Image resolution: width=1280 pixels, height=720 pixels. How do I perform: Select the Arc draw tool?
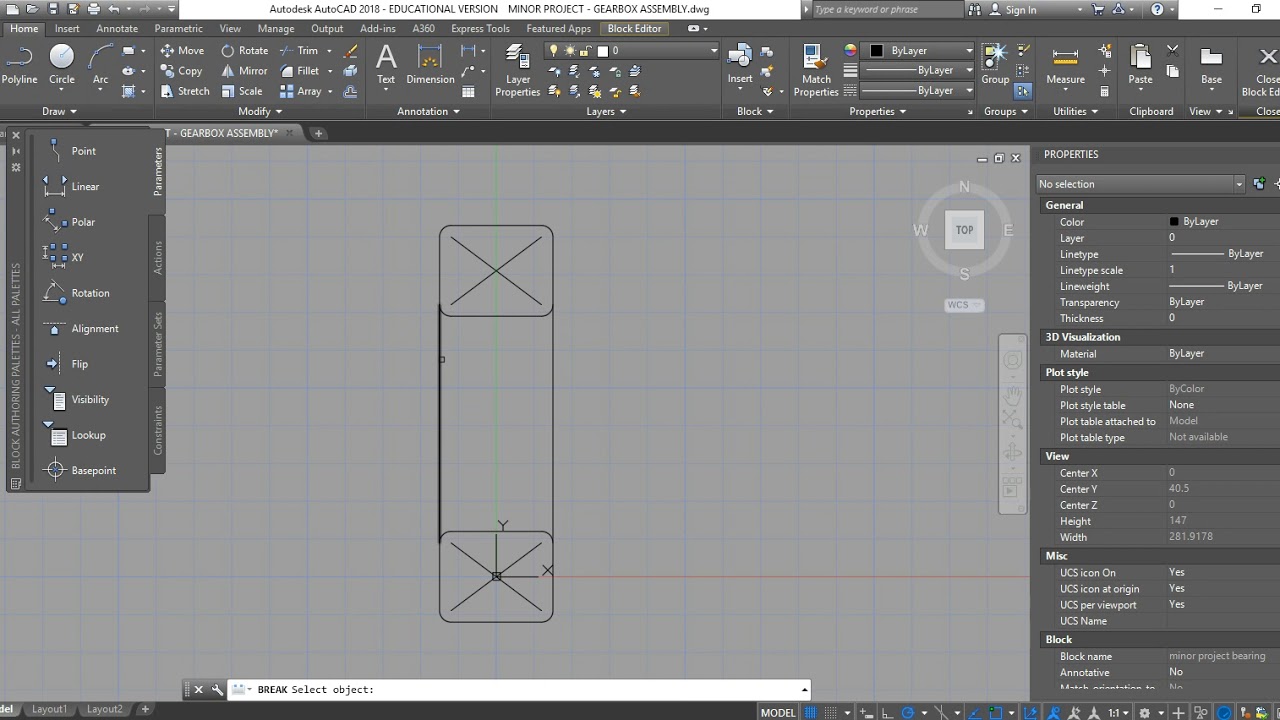pyautogui.click(x=100, y=65)
